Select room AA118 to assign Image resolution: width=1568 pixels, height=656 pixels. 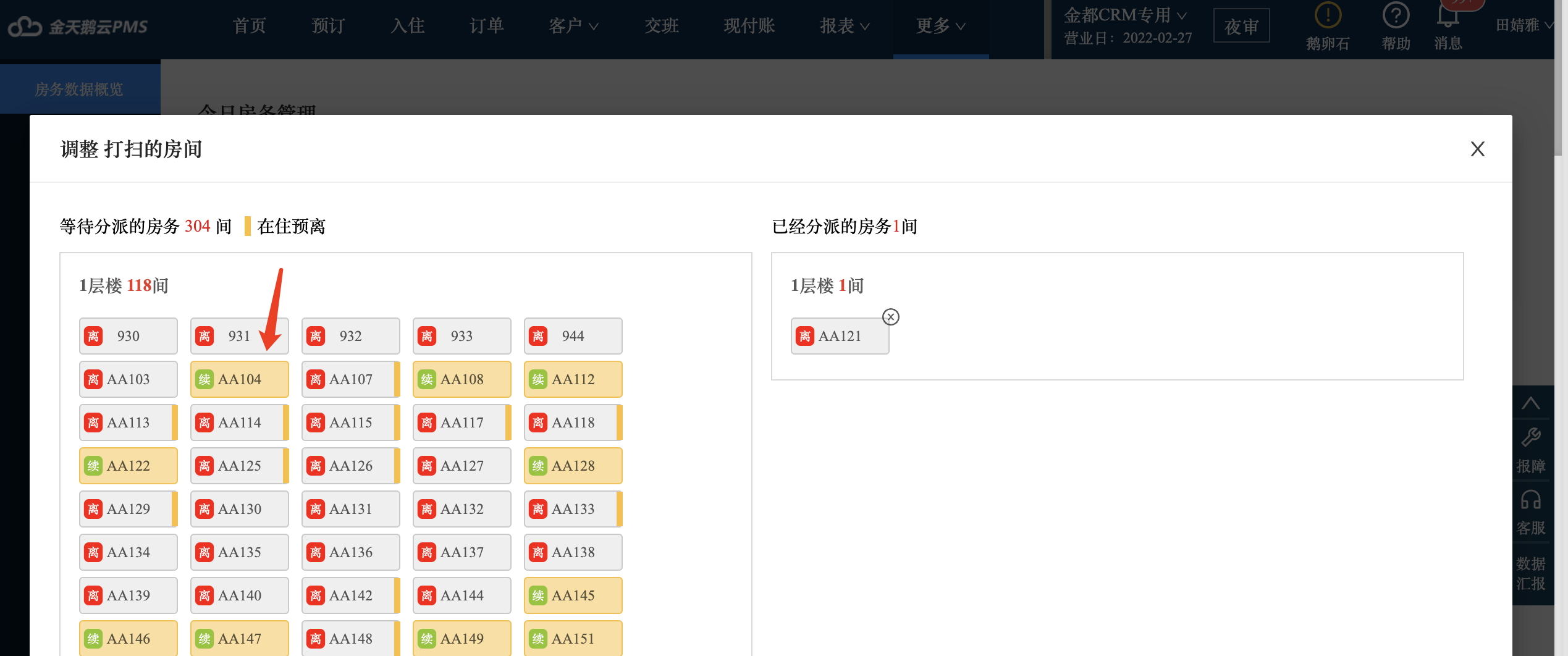(x=573, y=423)
